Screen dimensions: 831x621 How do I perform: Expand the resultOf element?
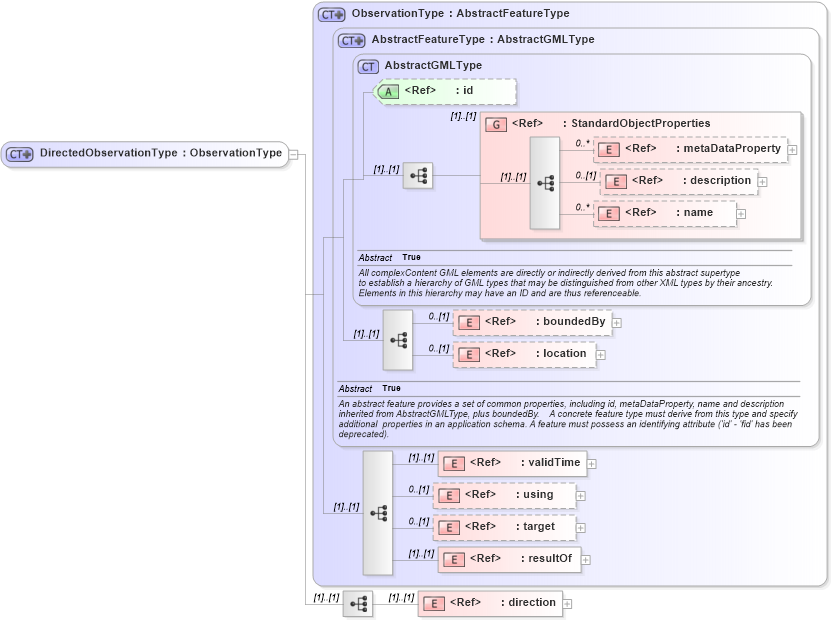[587, 559]
